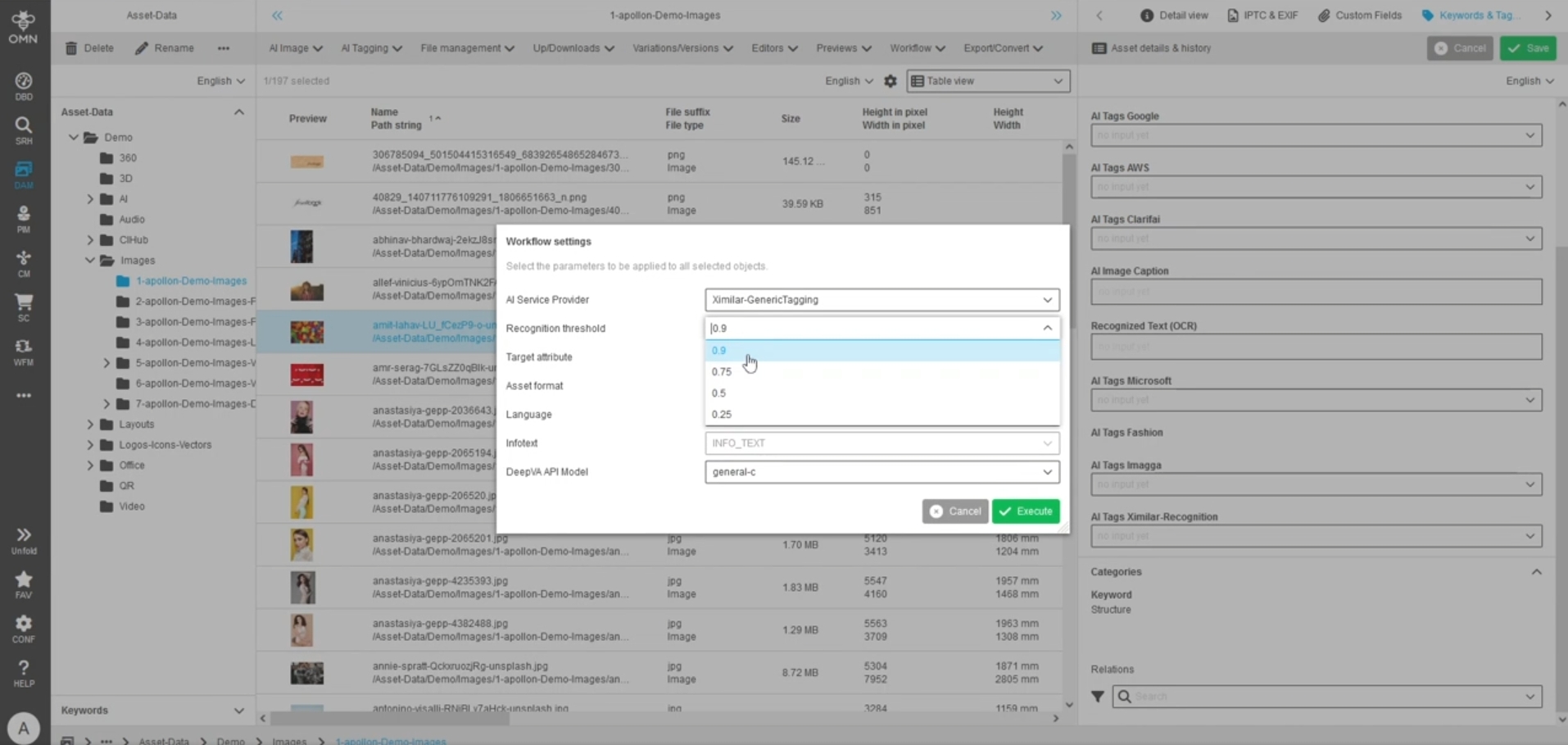Click the table settings gear icon
This screenshot has width=1568, height=745.
(890, 81)
